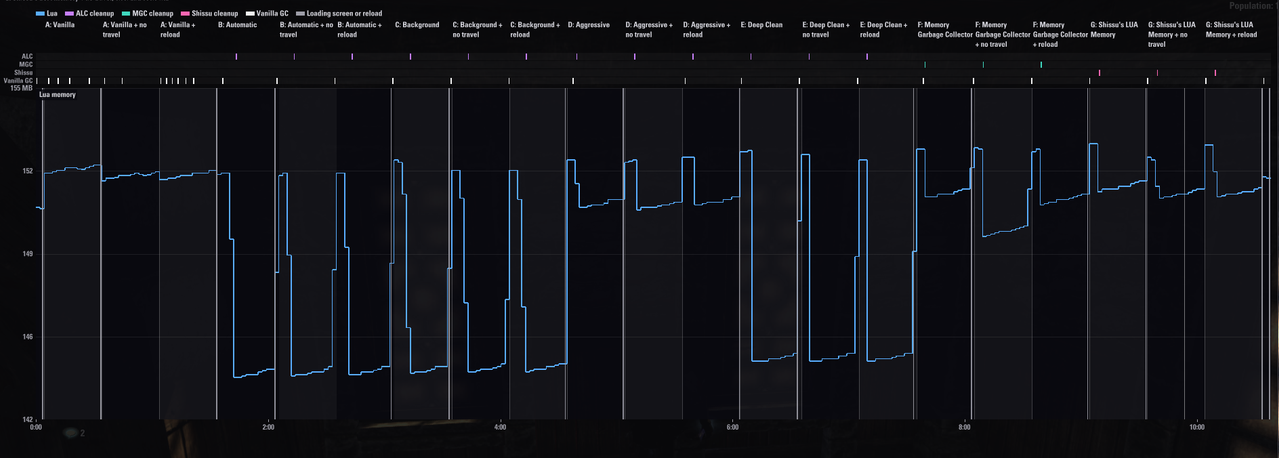
Task: Click the 'B: Automatic + reload' label
Action: pos(361,30)
